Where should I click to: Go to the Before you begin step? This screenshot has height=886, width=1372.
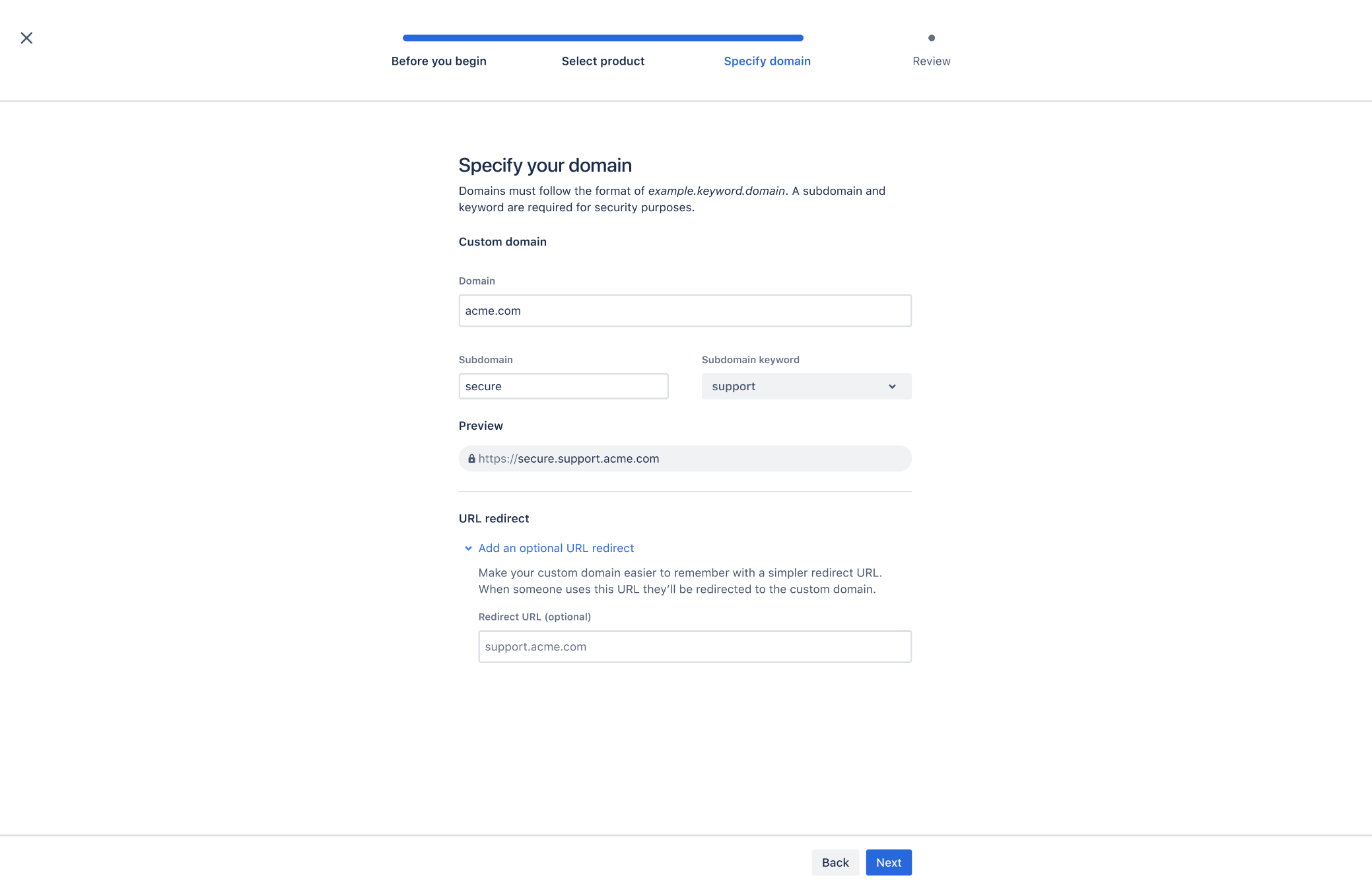pyautogui.click(x=438, y=61)
